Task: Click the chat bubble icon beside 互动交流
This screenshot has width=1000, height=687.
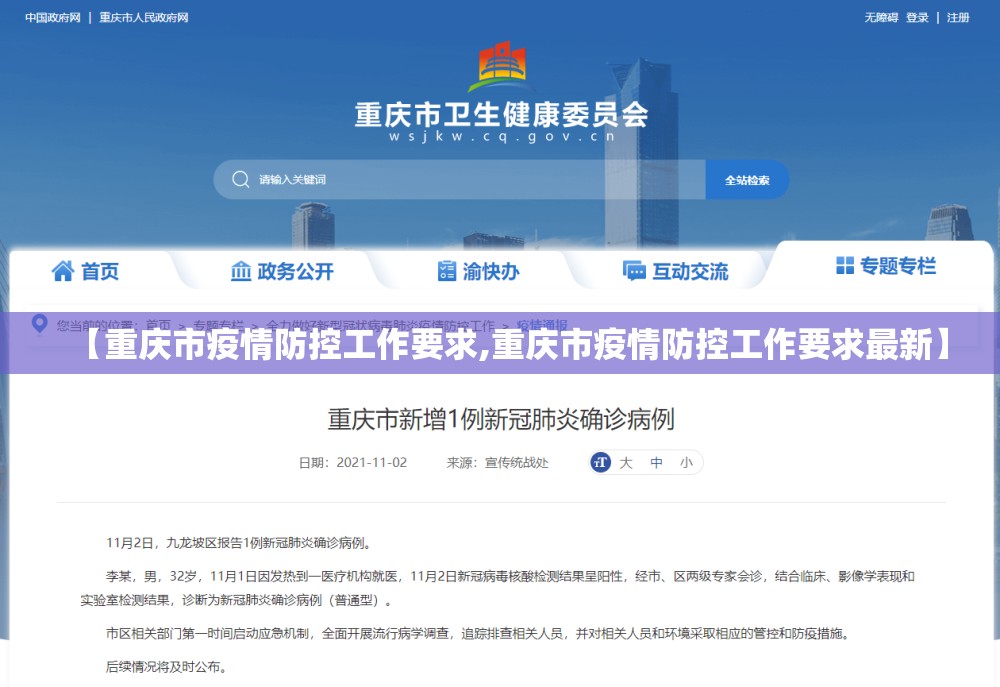Action: point(634,271)
